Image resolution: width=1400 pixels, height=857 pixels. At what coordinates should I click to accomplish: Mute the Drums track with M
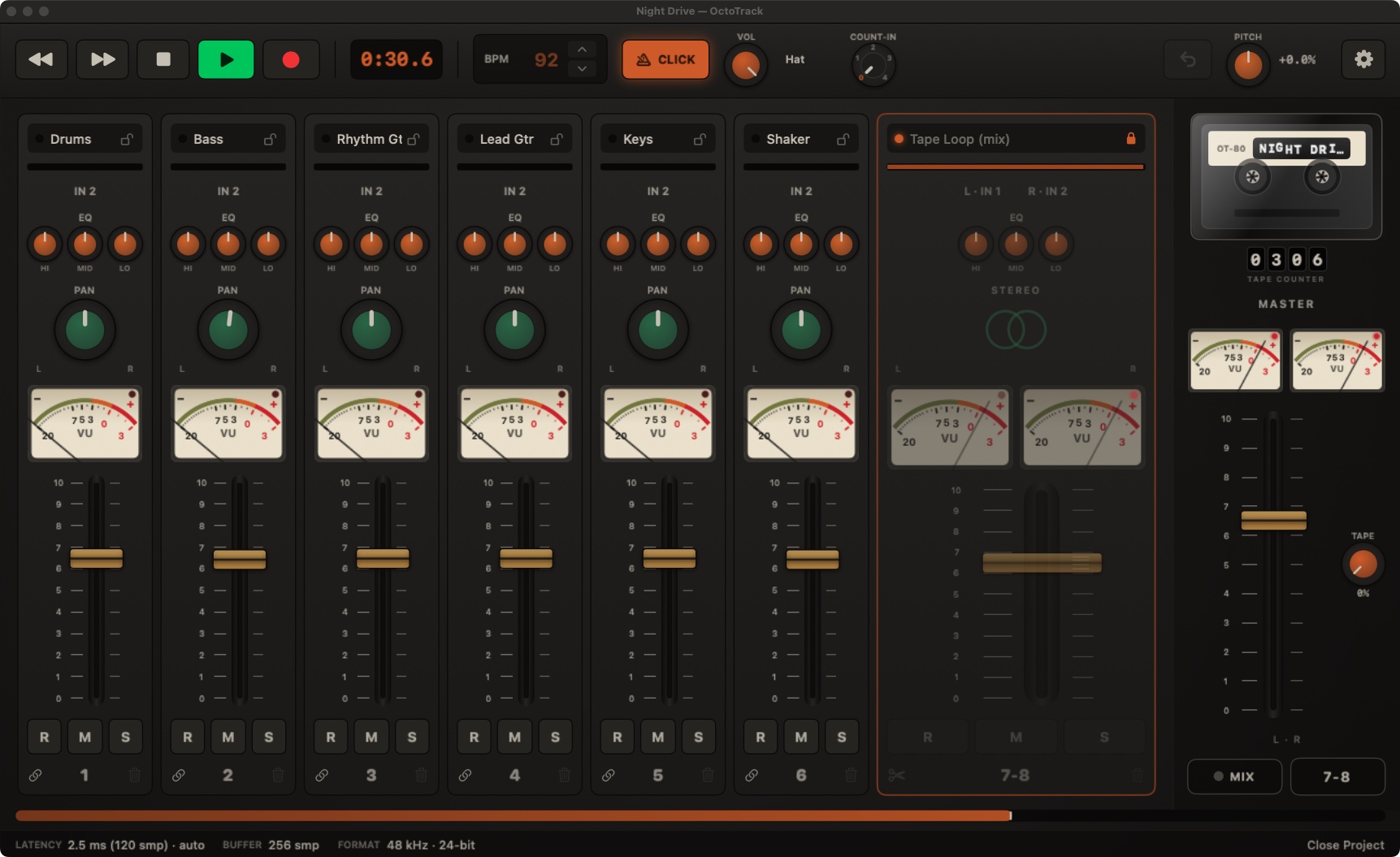[85, 737]
